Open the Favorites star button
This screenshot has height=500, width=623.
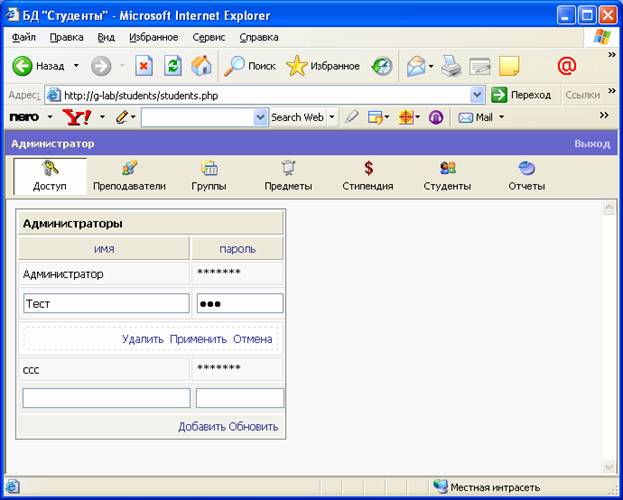(297, 66)
